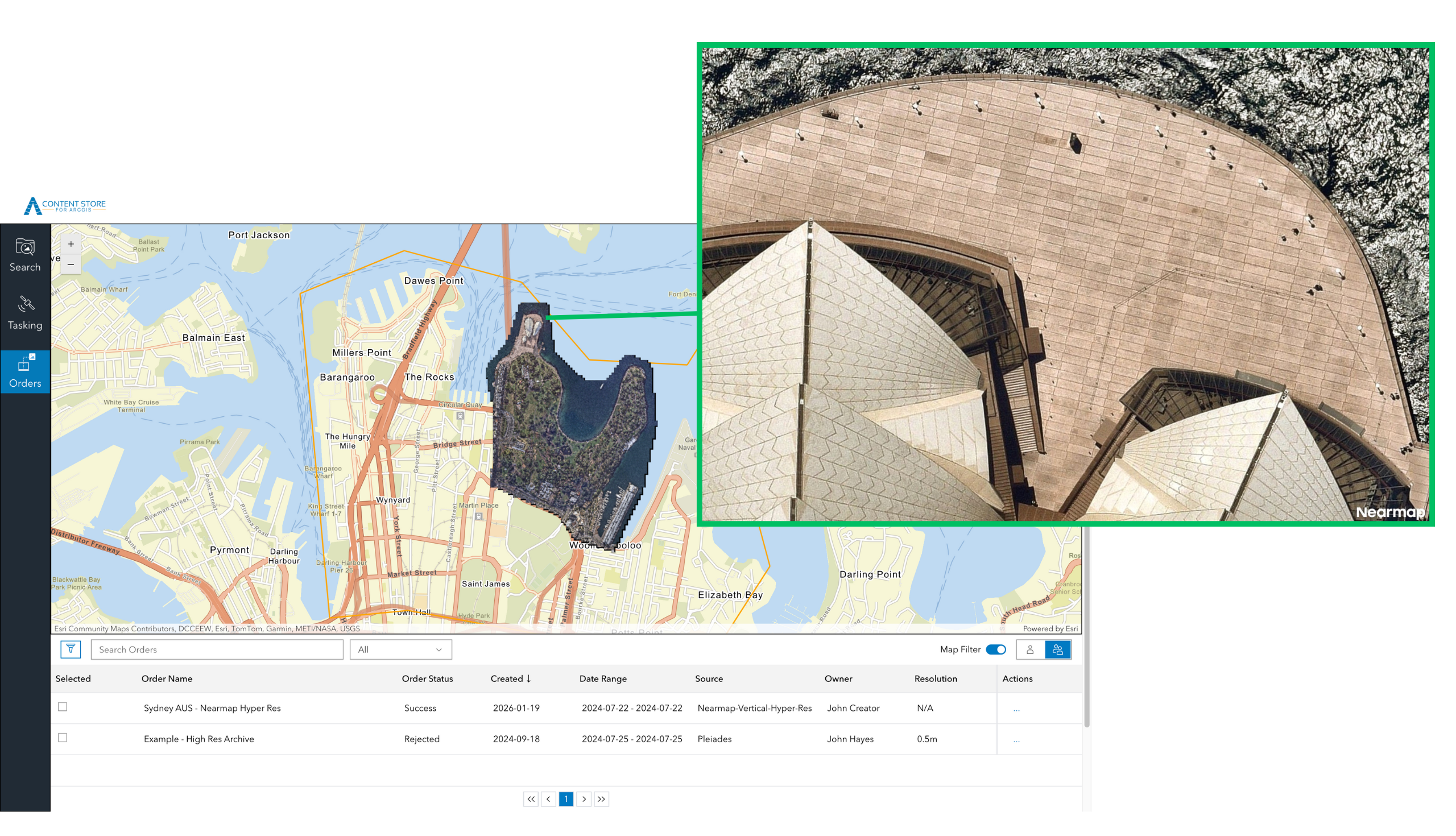This screenshot has width=1456, height=836.
Task: Zoom out on the map
Action: coord(71,264)
